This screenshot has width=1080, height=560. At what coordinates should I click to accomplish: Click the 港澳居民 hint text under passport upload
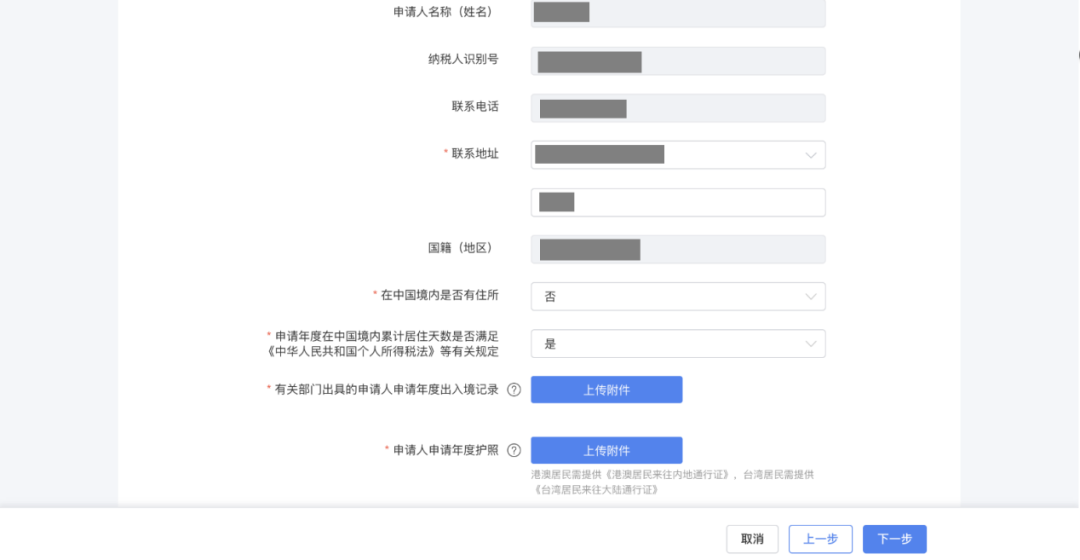[x=672, y=475]
